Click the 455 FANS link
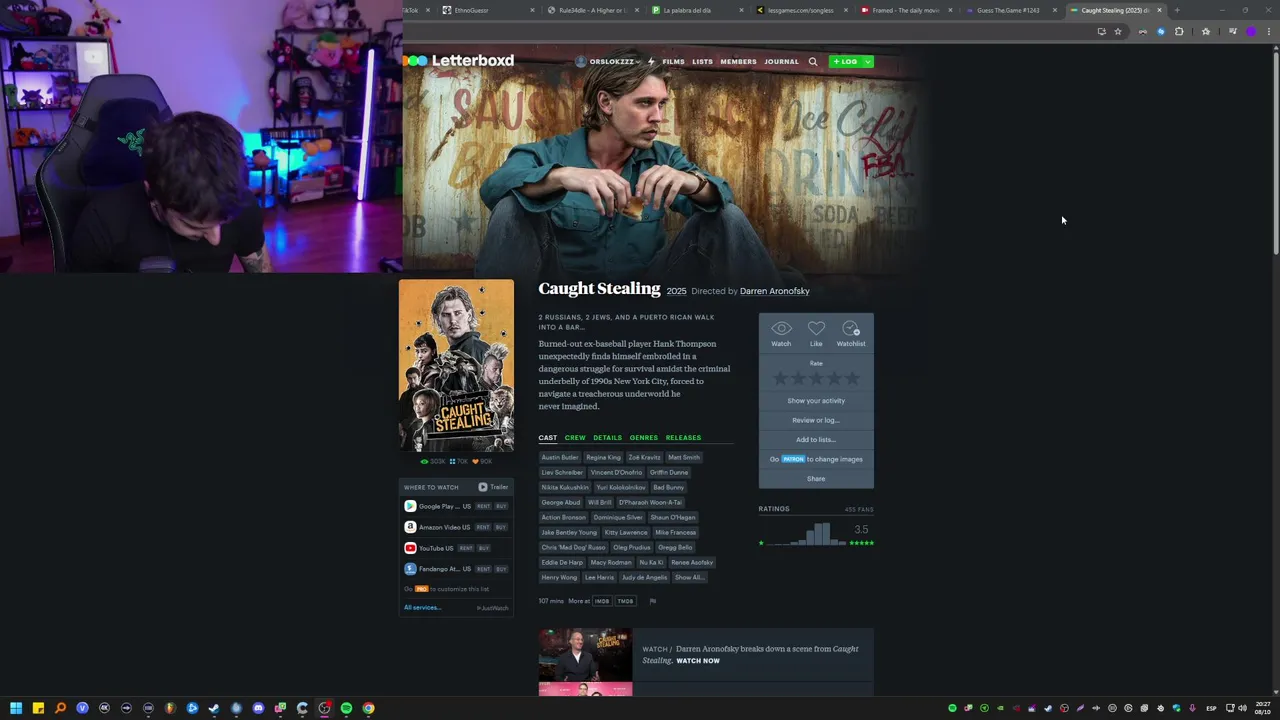The width and height of the screenshot is (1280, 720). 859,509
